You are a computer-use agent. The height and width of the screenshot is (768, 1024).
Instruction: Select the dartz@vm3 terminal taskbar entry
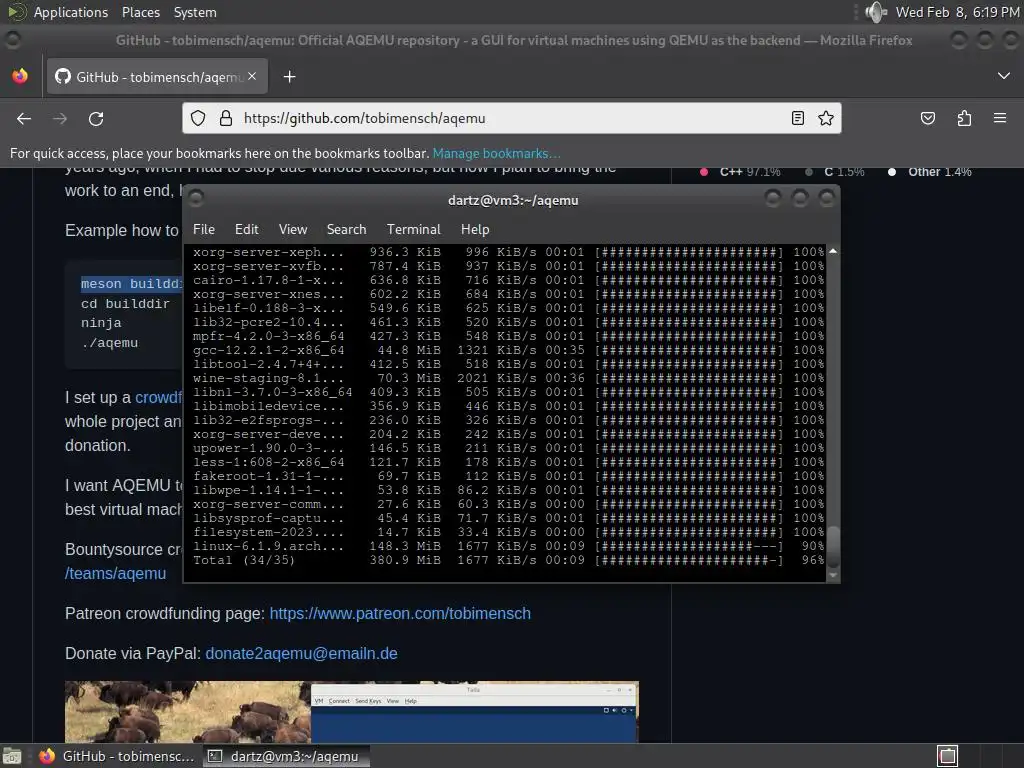286,756
